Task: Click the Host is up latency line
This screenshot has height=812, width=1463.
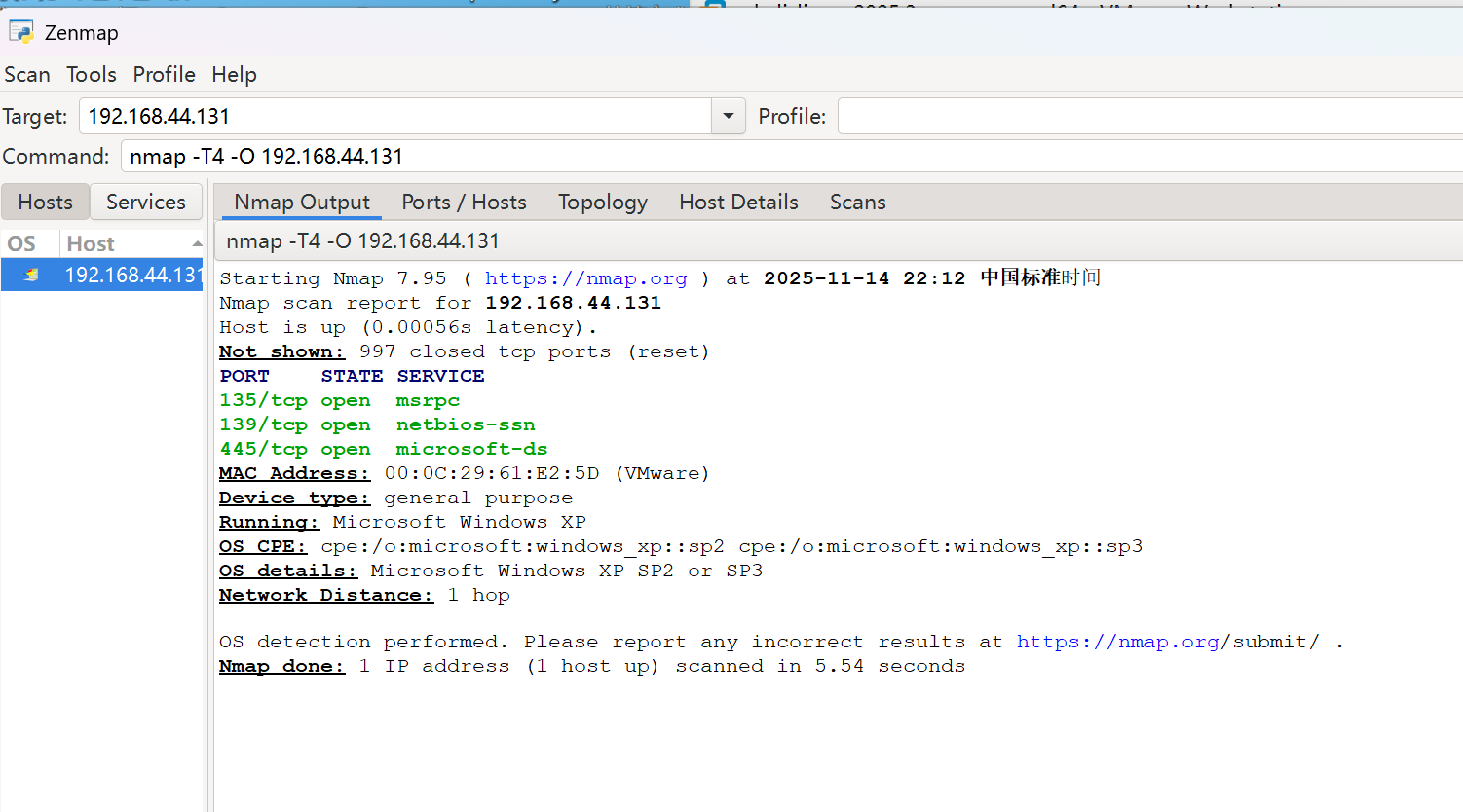Action: (408, 327)
